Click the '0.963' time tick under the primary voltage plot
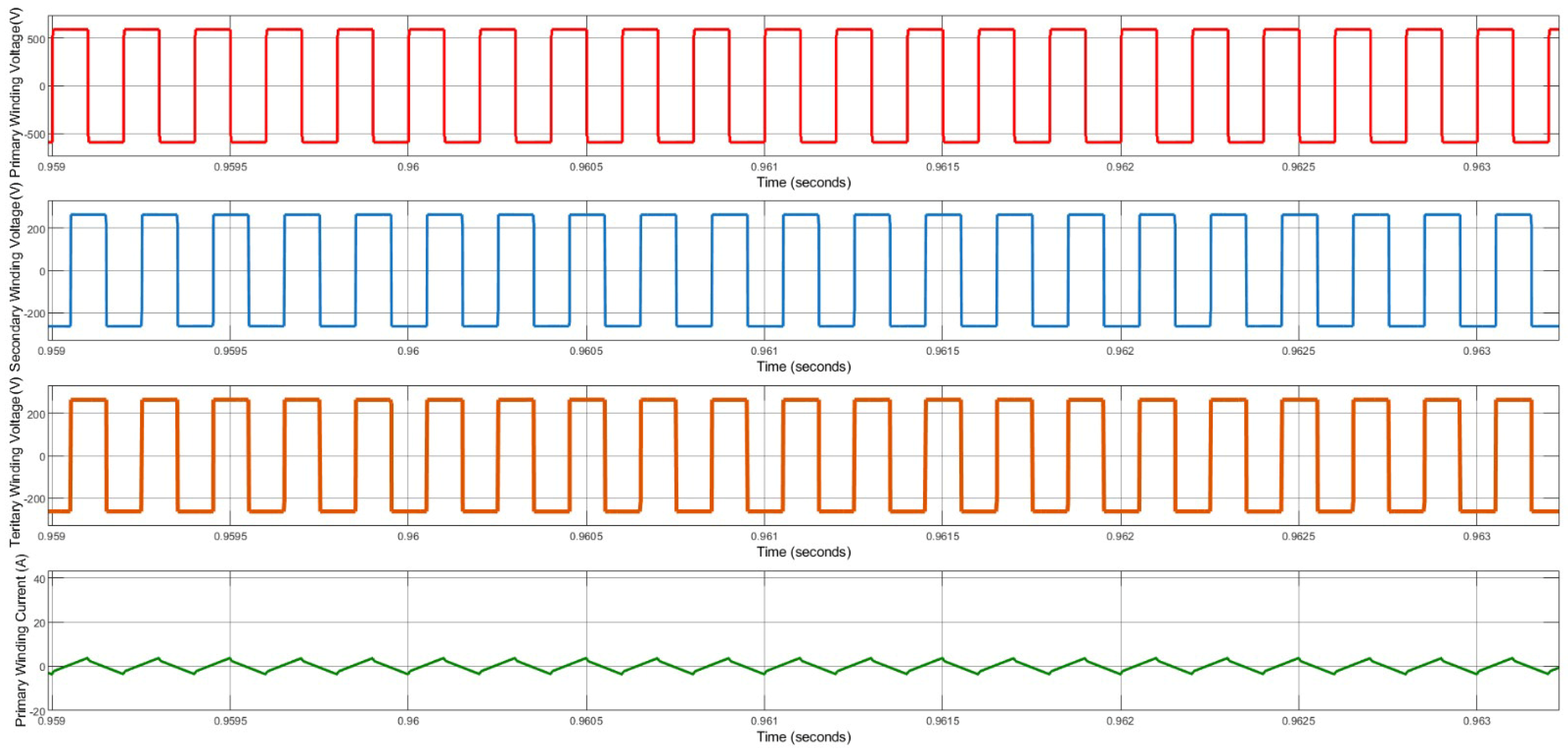The height and width of the screenshot is (754, 1568). [x=1476, y=167]
